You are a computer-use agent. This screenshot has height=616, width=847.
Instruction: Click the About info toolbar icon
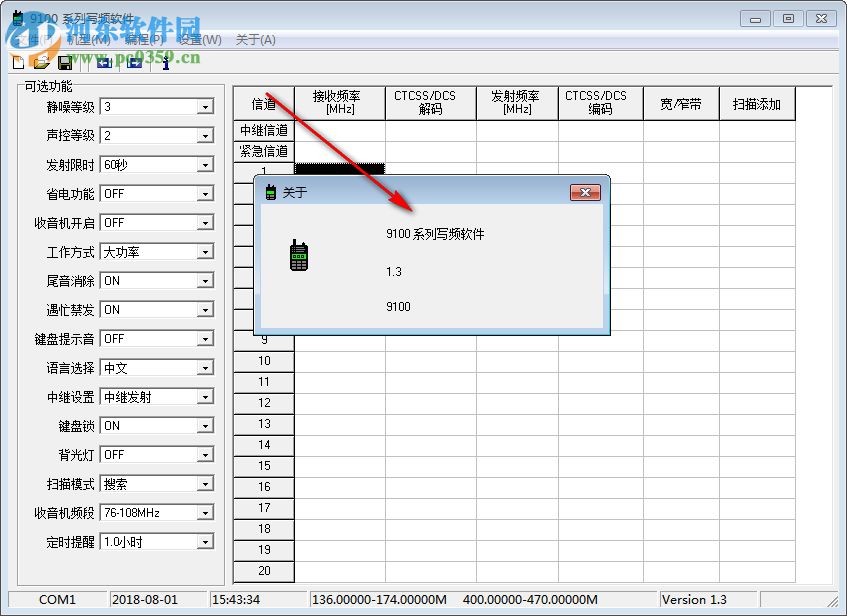166,63
